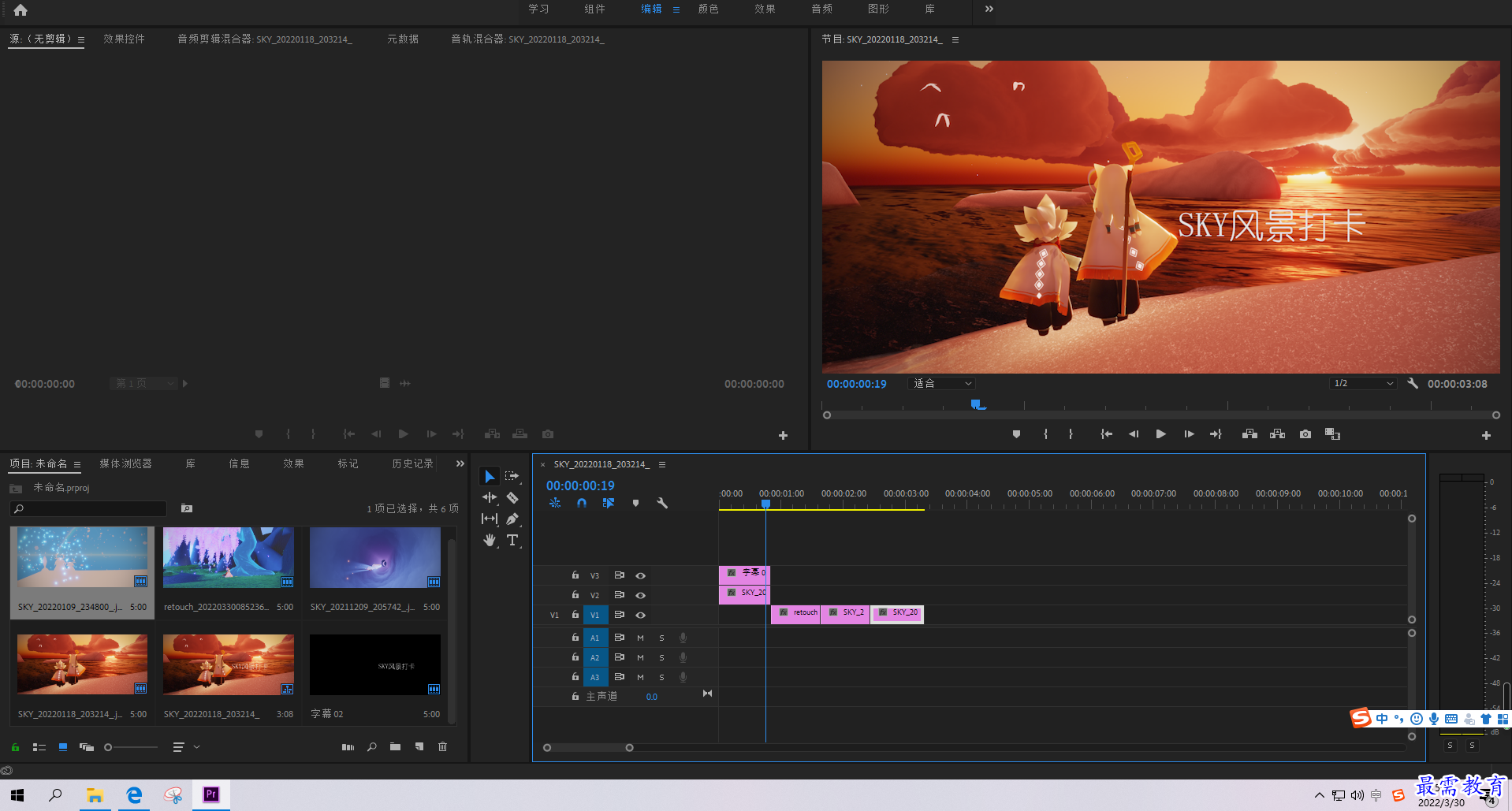Select the Pen tool
This screenshot has height=811, width=1512.
tap(512, 519)
